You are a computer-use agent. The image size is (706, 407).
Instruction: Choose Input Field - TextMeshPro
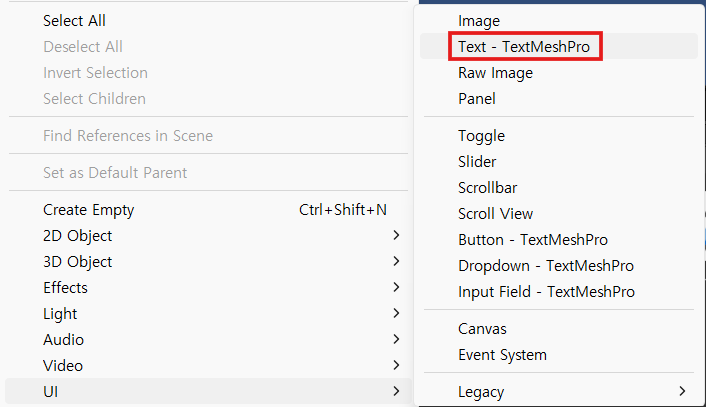(547, 292)
